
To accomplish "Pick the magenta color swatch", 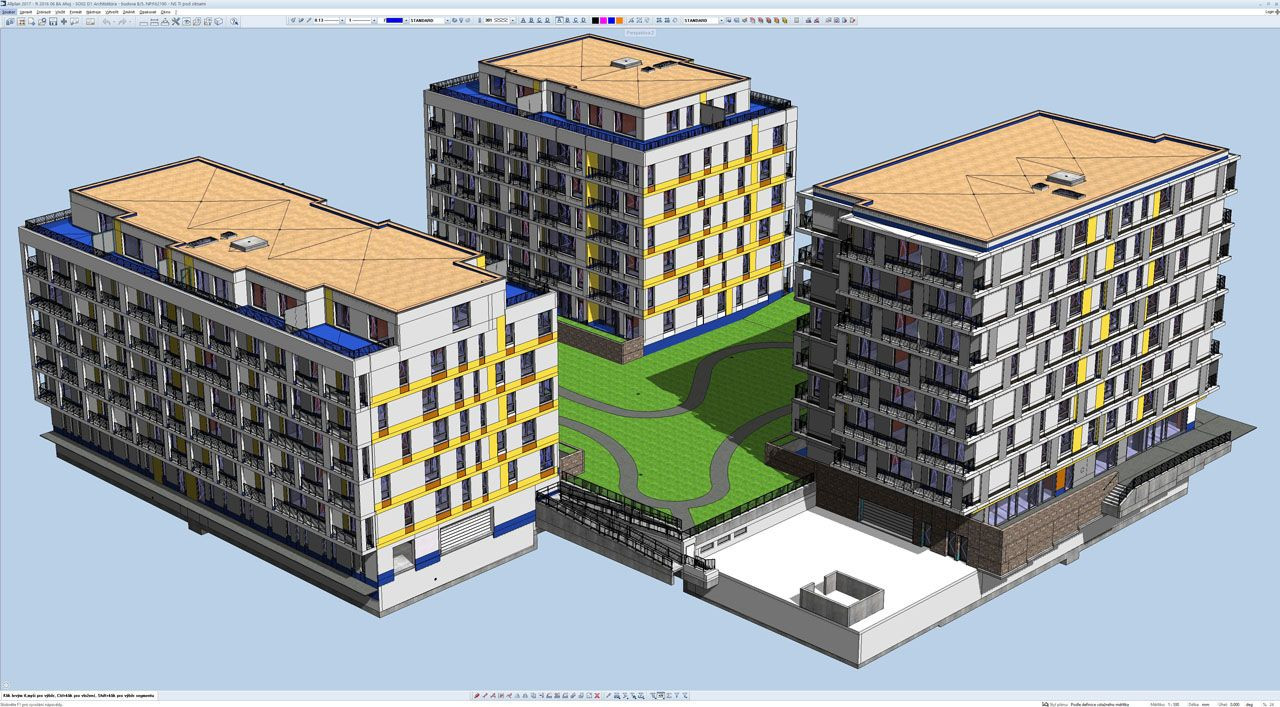I will 604,20.
